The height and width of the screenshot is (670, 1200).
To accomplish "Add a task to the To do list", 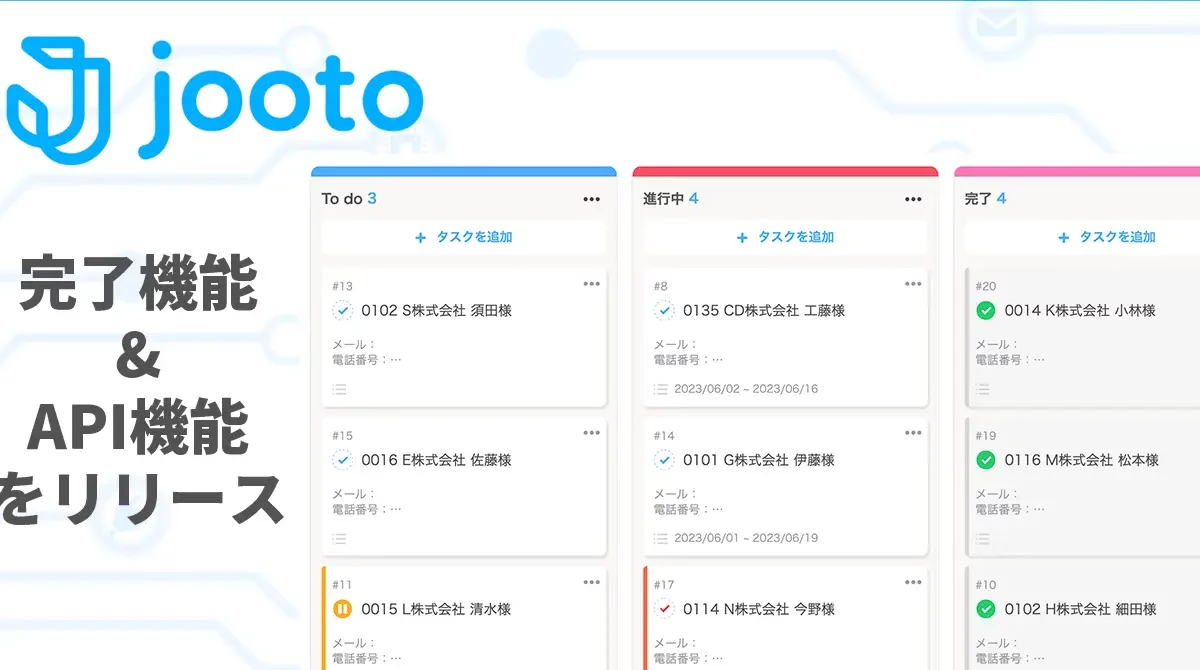I will coord(464,238).
